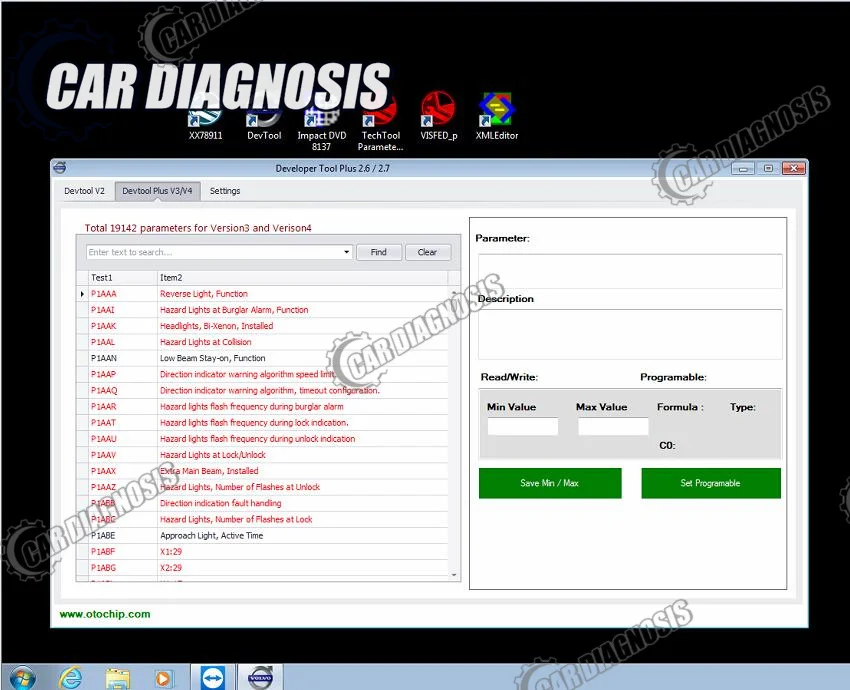Launch VISFED_p desktop shortcut
The width and height of the screenshot is (850, 690).
click(x=439, y=115)
